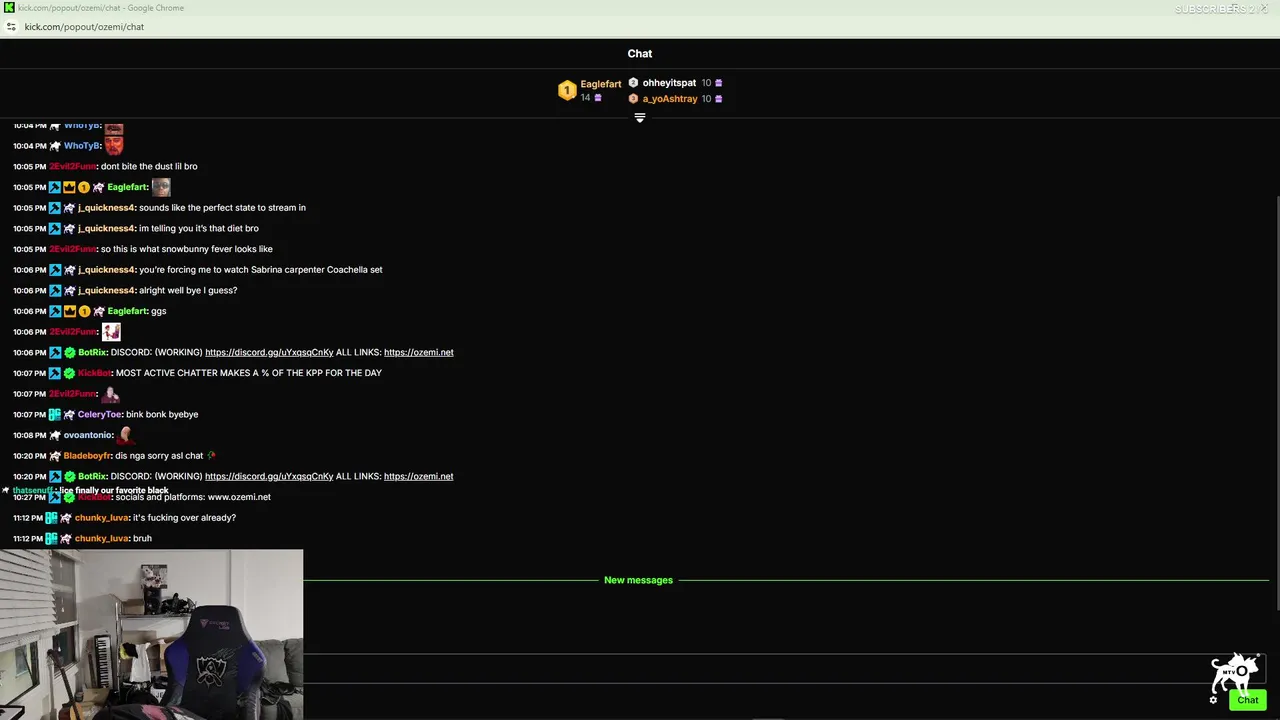The width and height of the screenshot is (1280, 720).
Task: Click the silver rank 2 badge
Action: (x=633, y=83)
